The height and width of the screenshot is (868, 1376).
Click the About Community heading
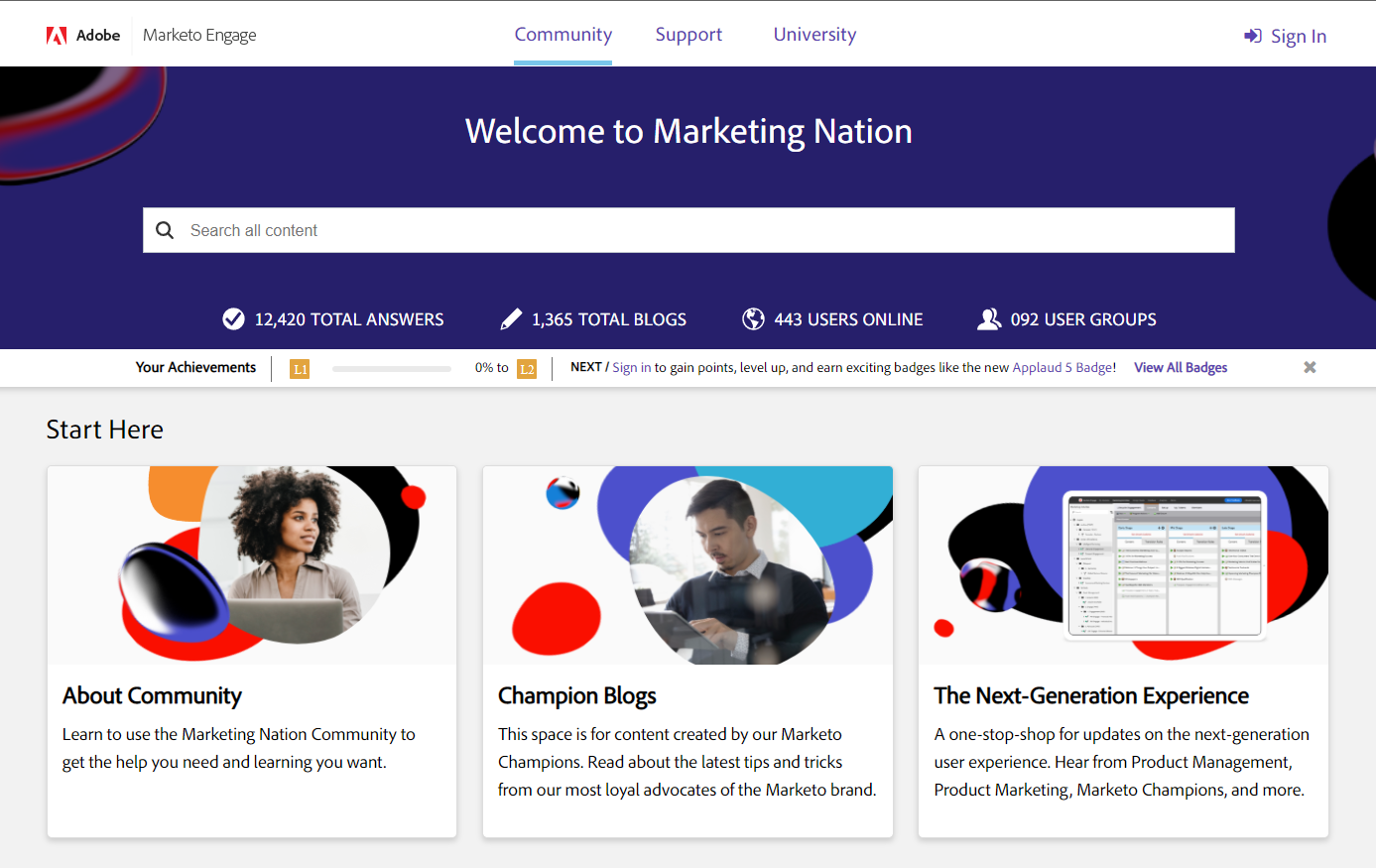[x=152, y=695]
